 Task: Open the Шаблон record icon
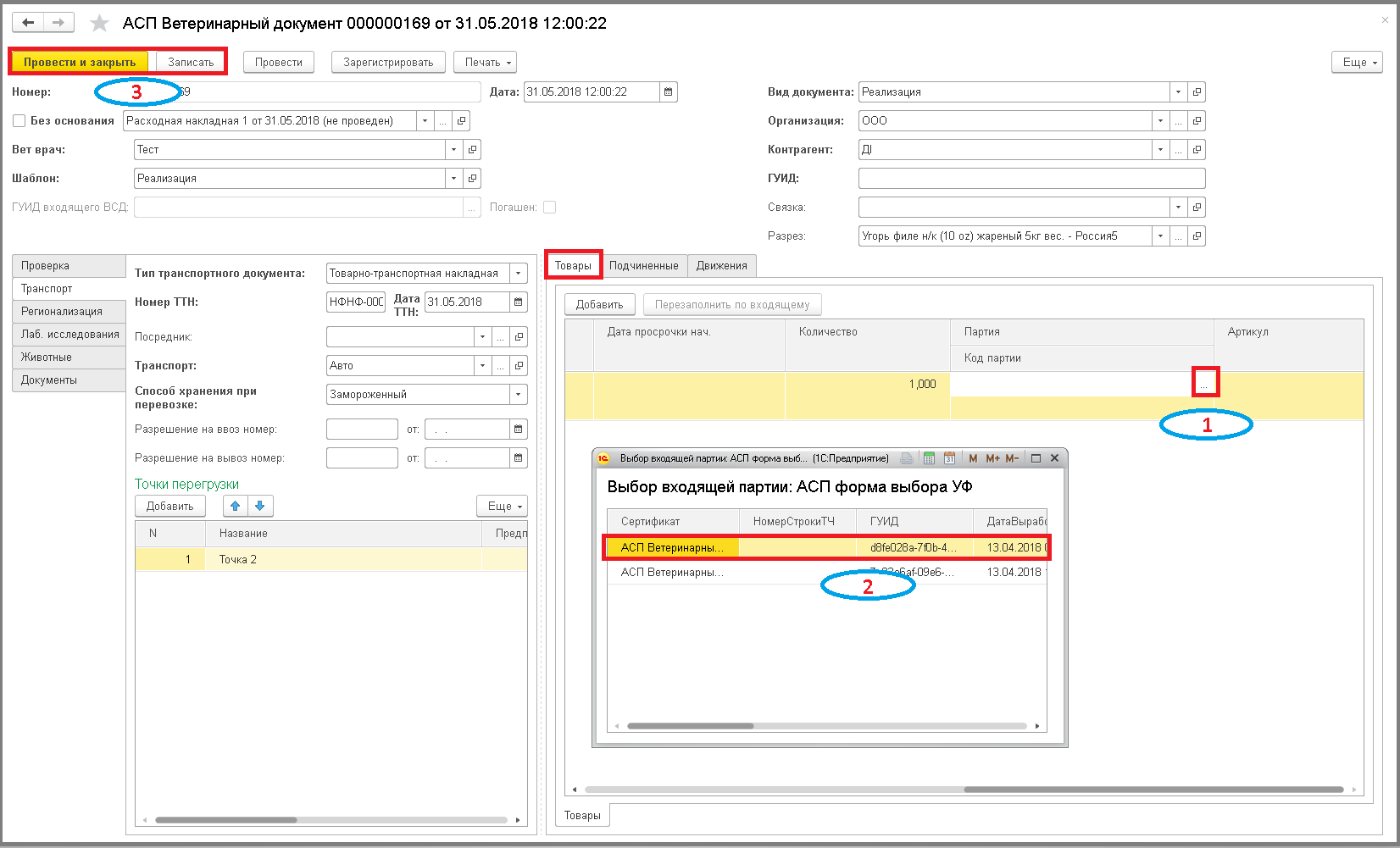pos(472,178)
